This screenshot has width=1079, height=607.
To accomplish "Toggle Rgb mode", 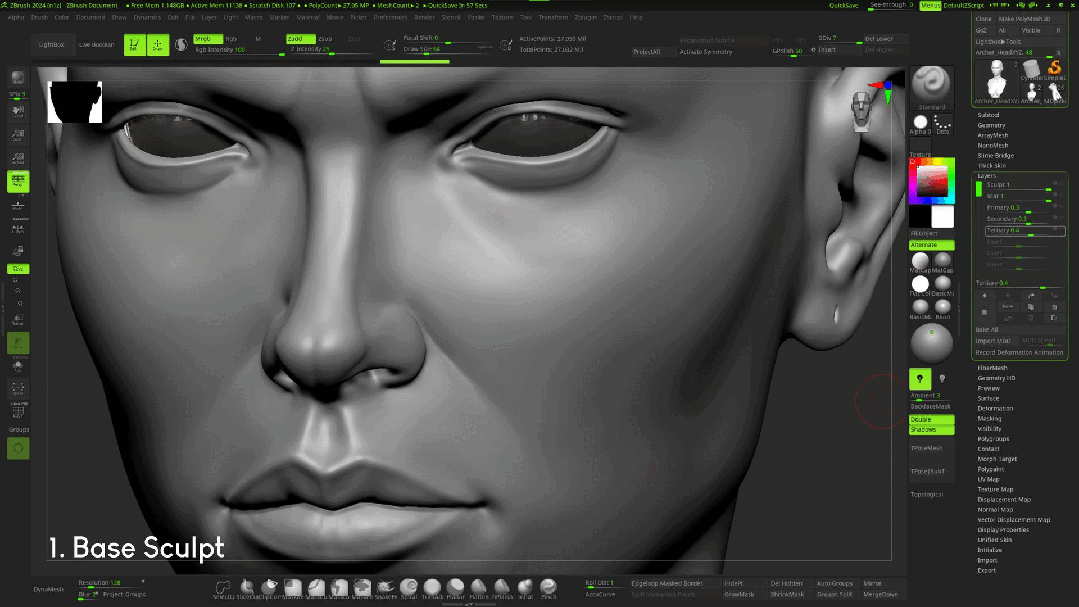I will pos(232,39).
